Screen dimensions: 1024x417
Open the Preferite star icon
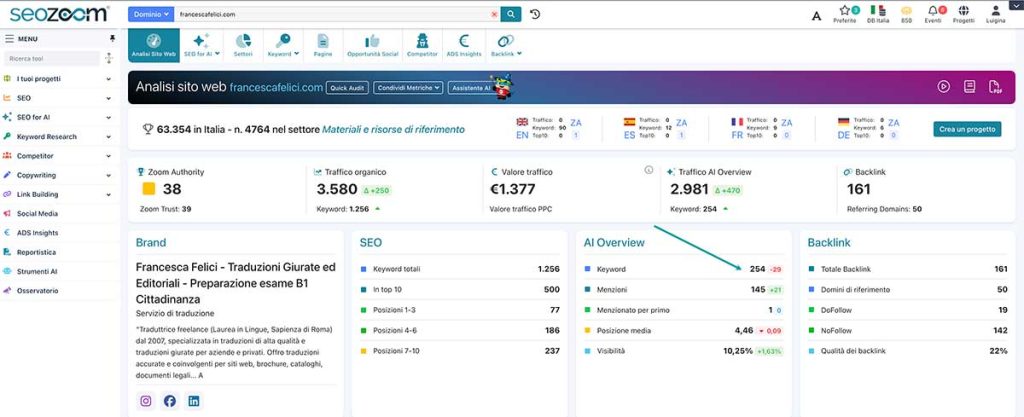pos(844,14)
